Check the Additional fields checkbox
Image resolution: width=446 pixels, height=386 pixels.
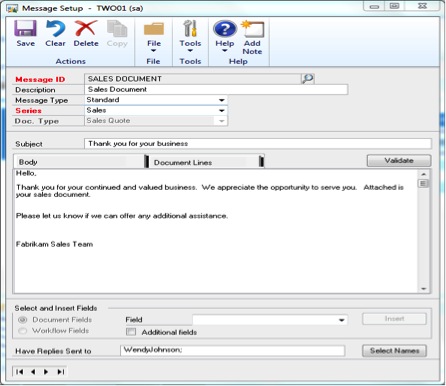131,332
